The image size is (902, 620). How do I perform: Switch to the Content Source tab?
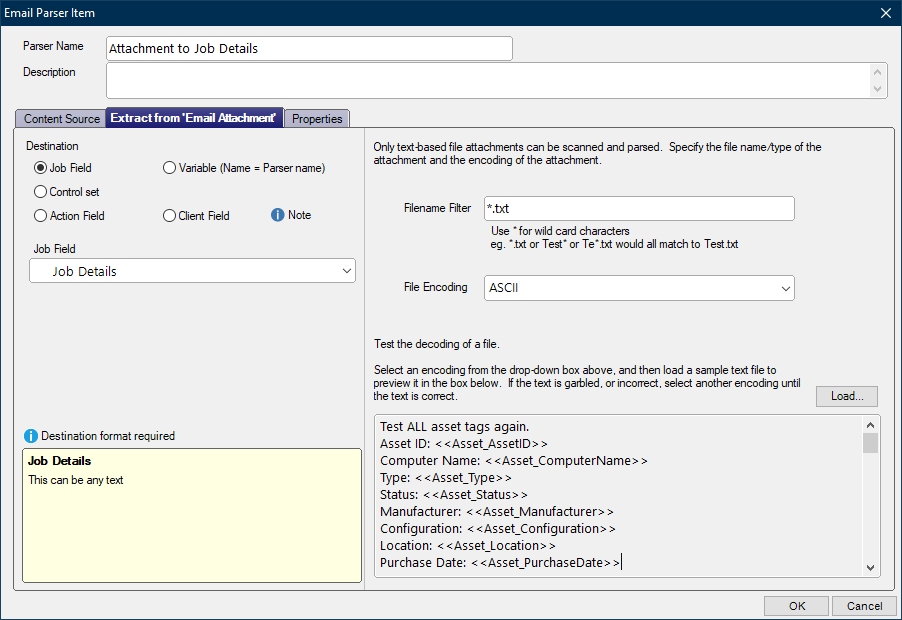coord(61,118)
